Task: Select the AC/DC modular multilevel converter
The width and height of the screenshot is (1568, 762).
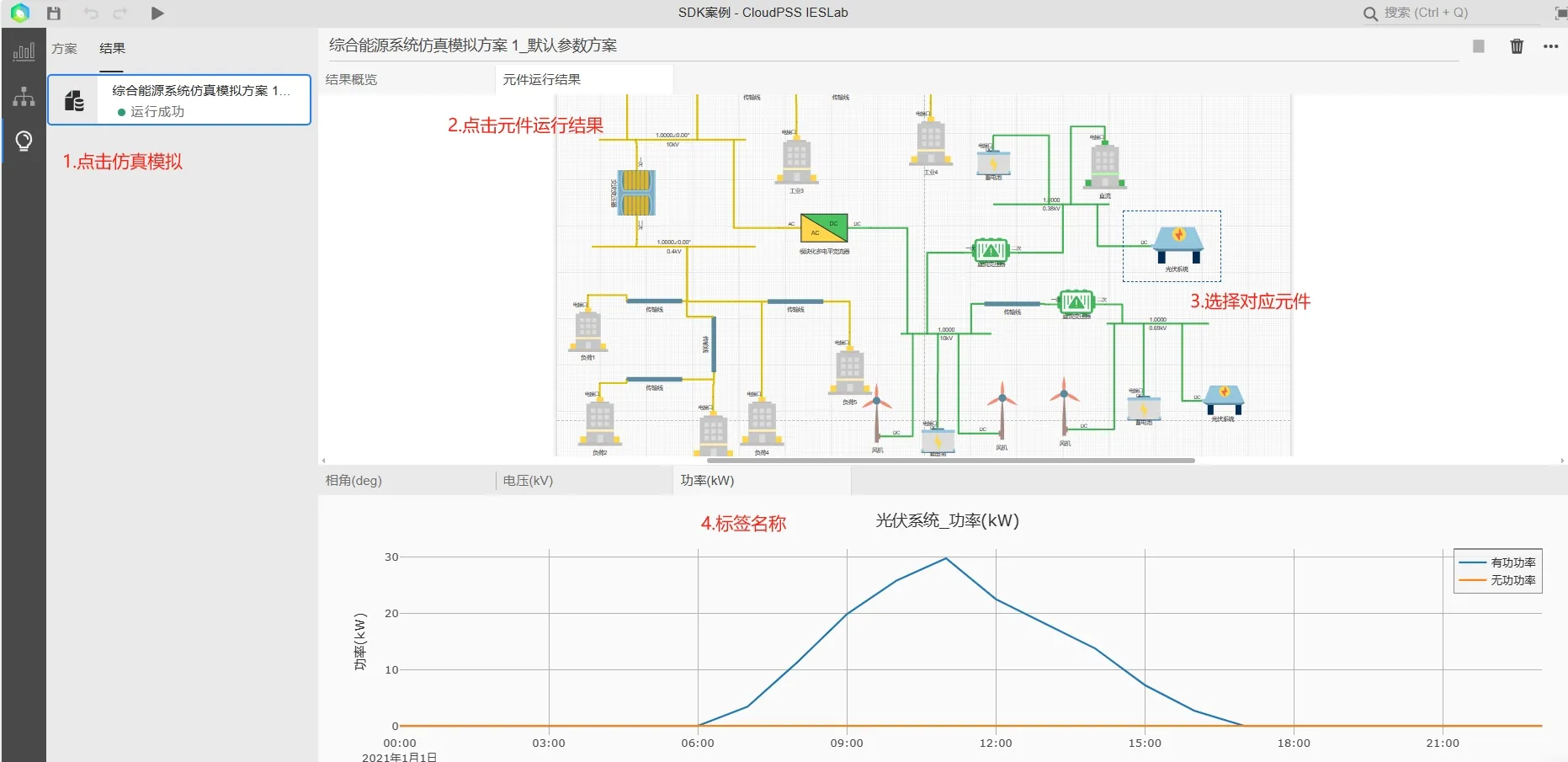Action: (x=824, y=228)
